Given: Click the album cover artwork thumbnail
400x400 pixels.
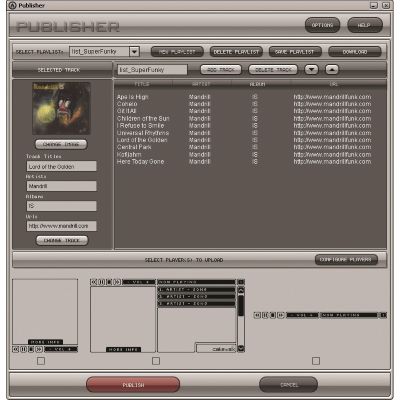Looking at the screenshot, I should click(x=61, y=109).
